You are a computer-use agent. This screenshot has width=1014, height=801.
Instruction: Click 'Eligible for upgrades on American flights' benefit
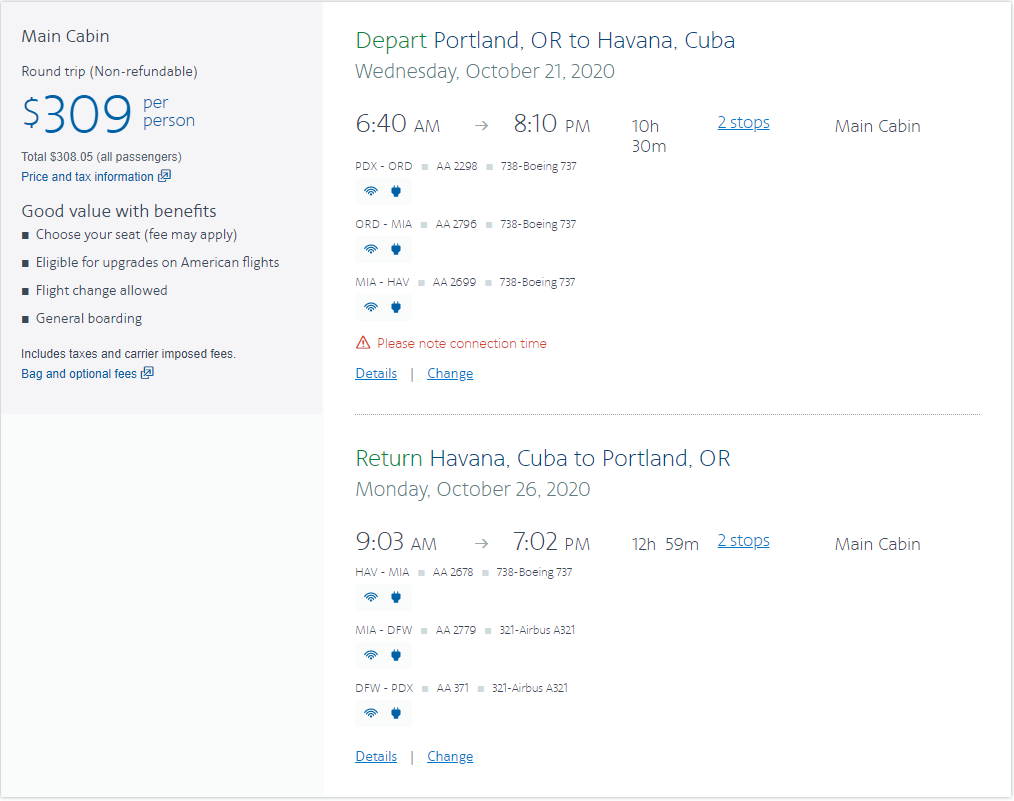[x=158, y=262]
